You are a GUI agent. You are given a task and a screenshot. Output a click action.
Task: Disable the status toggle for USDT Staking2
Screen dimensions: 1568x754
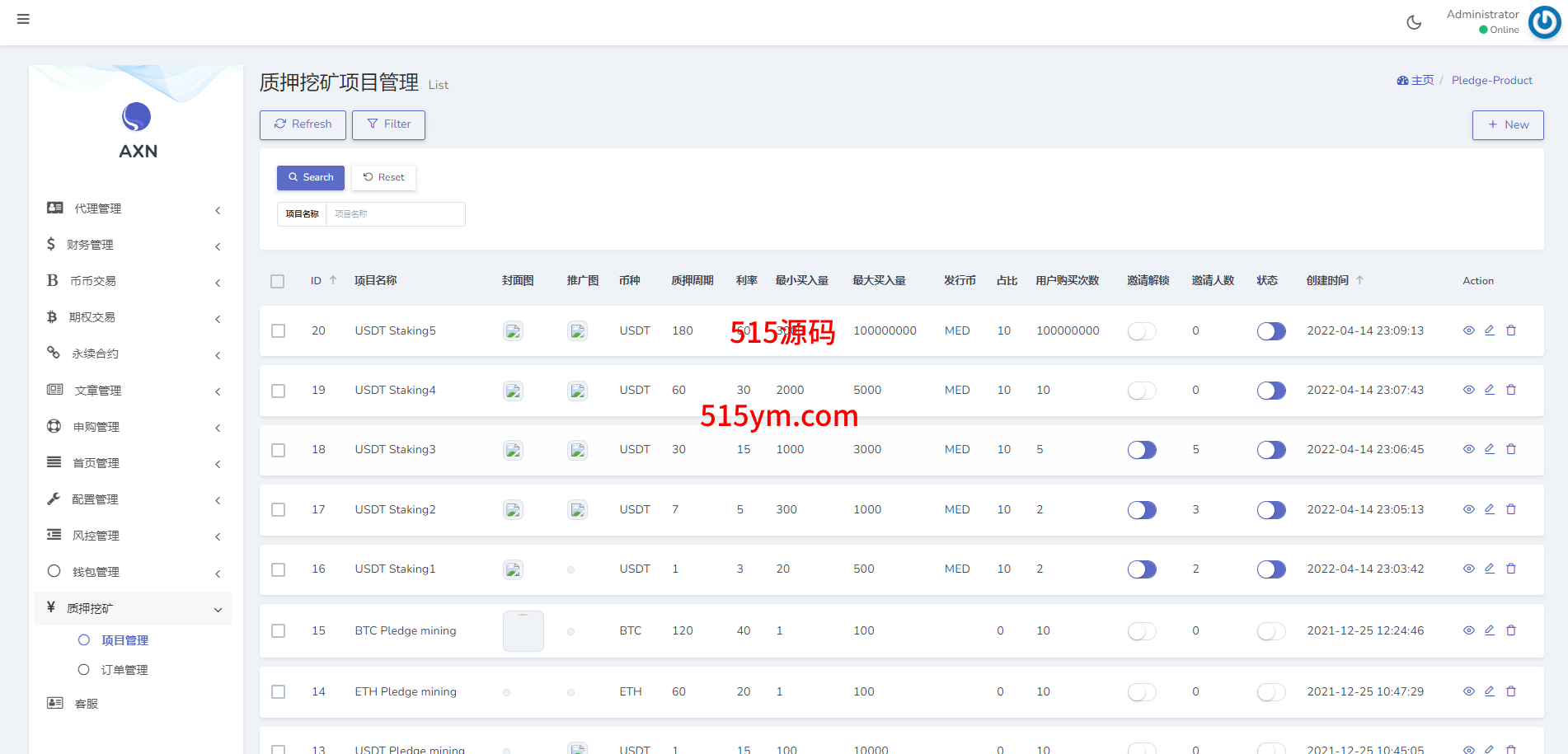[1271, 510]
